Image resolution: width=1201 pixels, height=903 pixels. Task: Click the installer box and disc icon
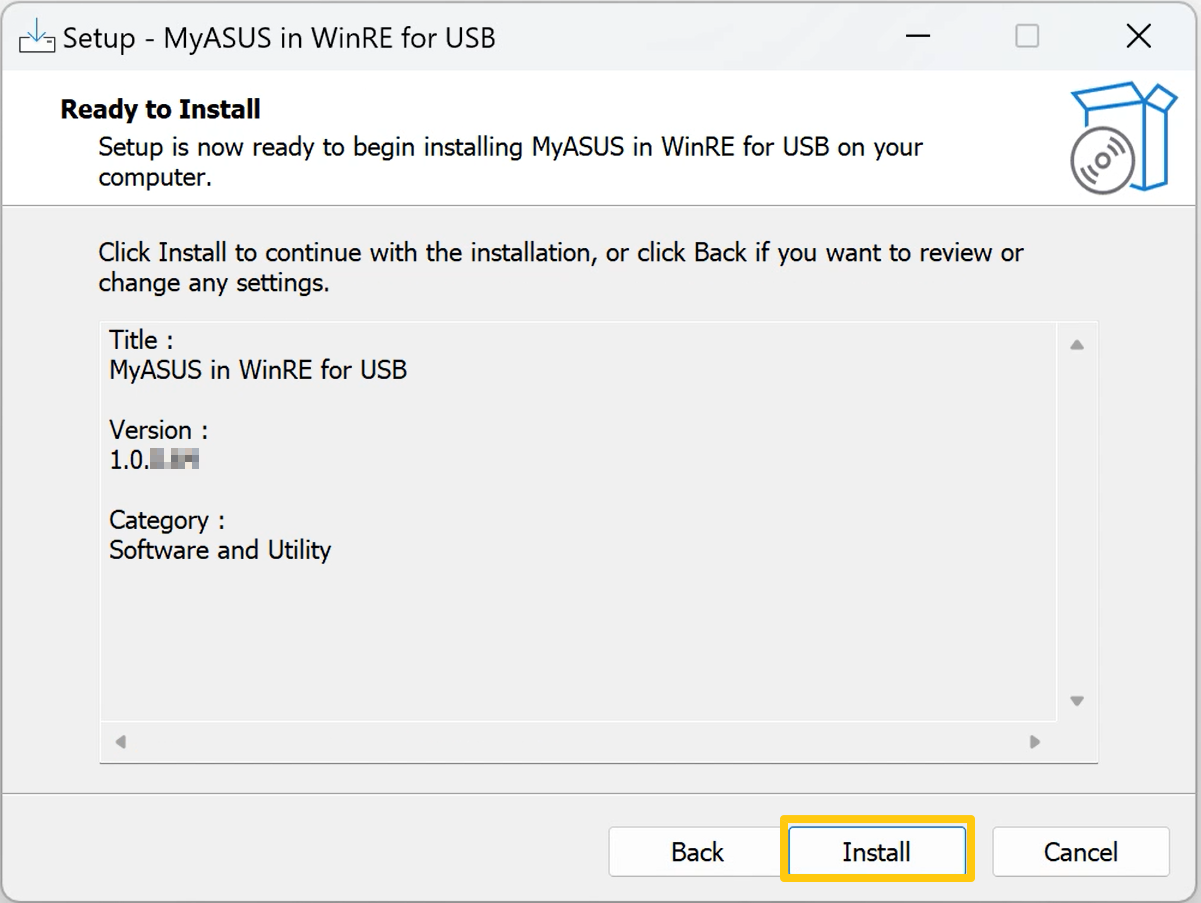(1122, 138)
